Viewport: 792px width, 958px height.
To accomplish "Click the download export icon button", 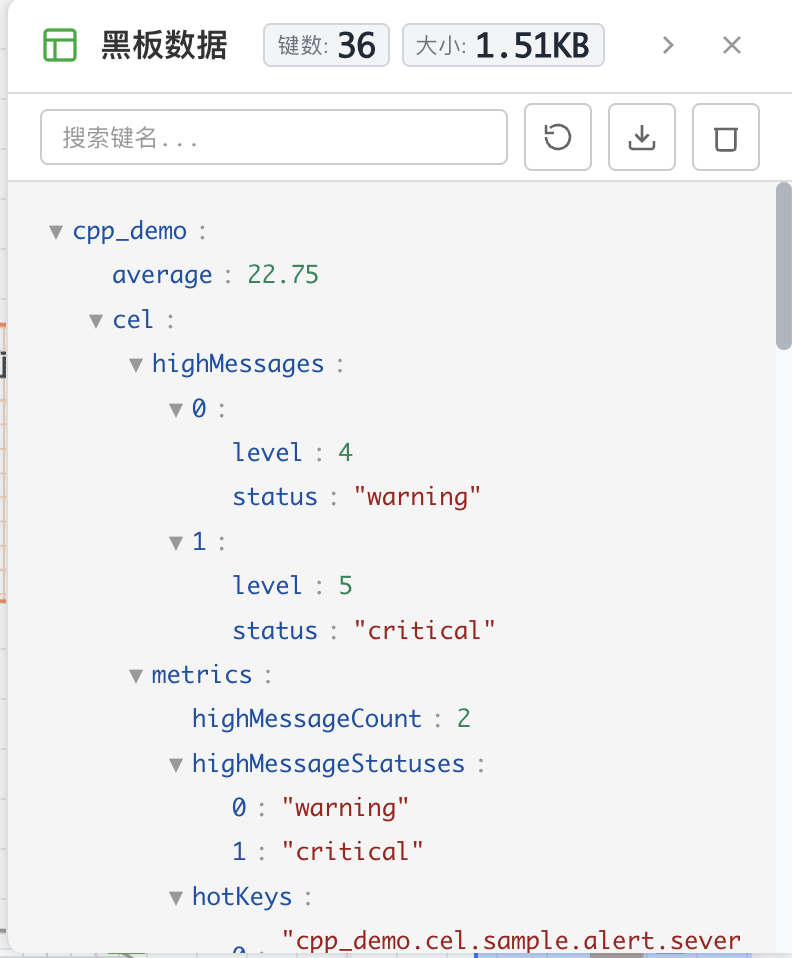I will tap(642, 137).
